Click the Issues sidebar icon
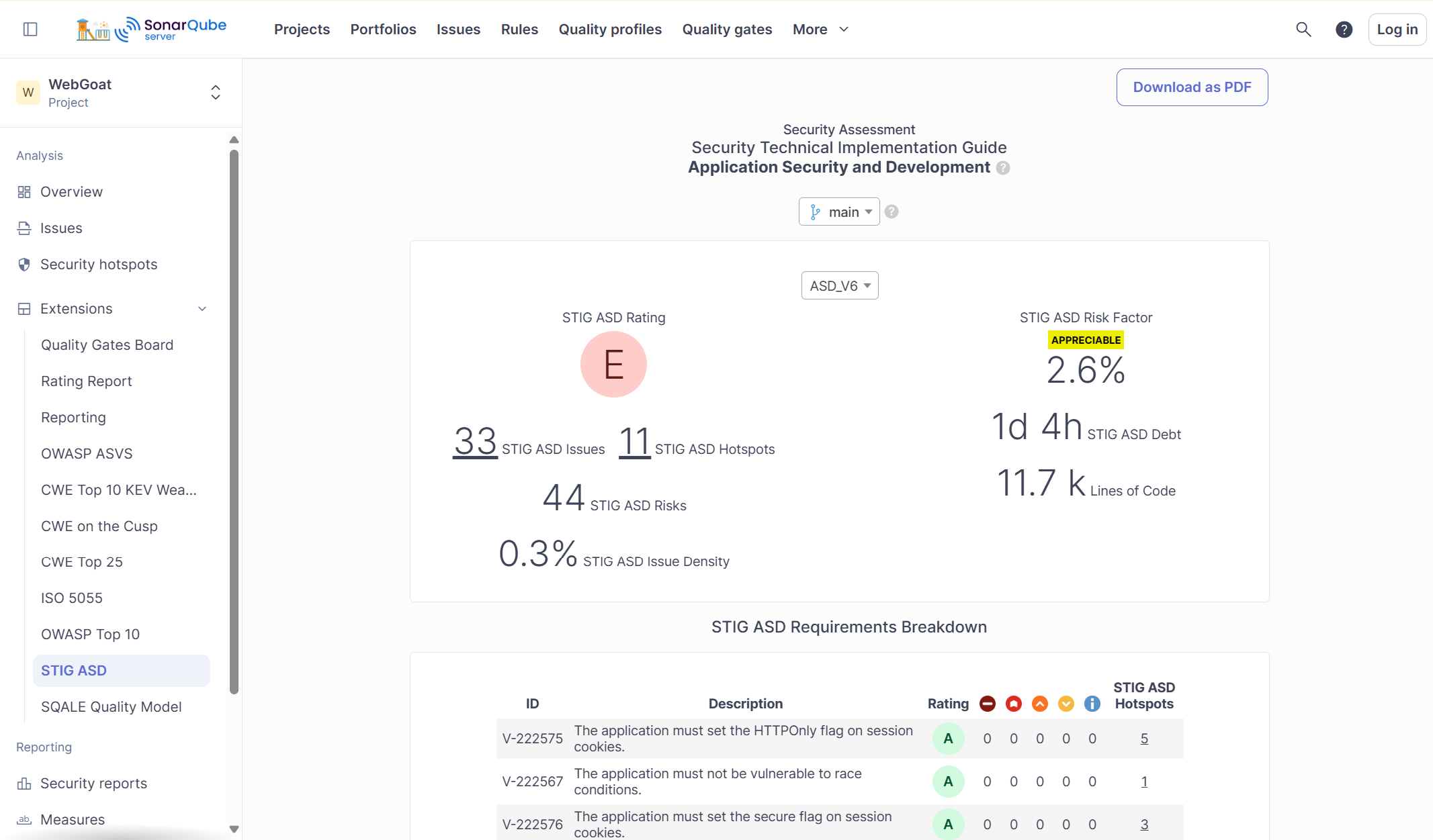 (x=24, y=228)
